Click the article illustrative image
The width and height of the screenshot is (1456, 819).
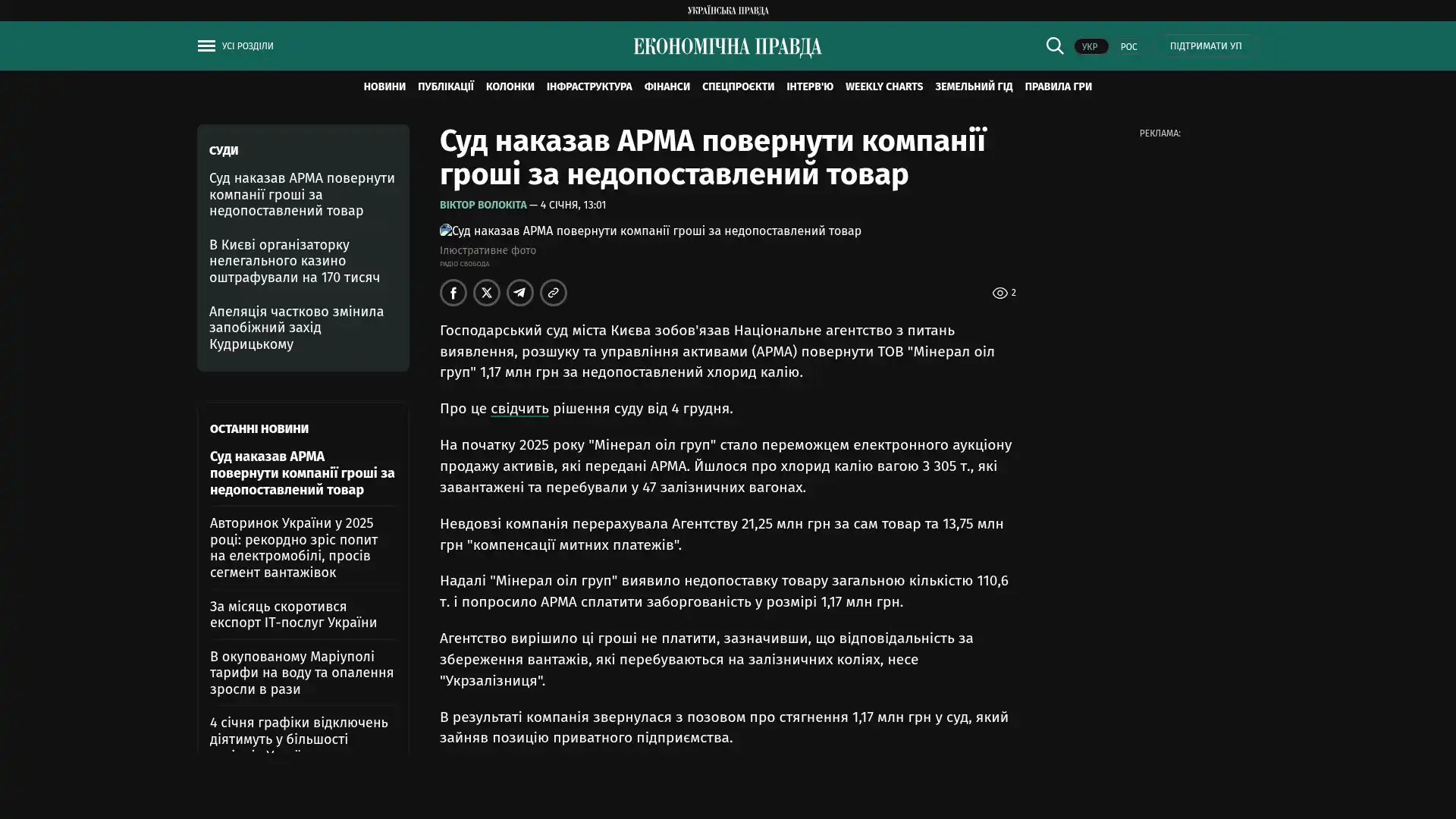tap(650, 231)
